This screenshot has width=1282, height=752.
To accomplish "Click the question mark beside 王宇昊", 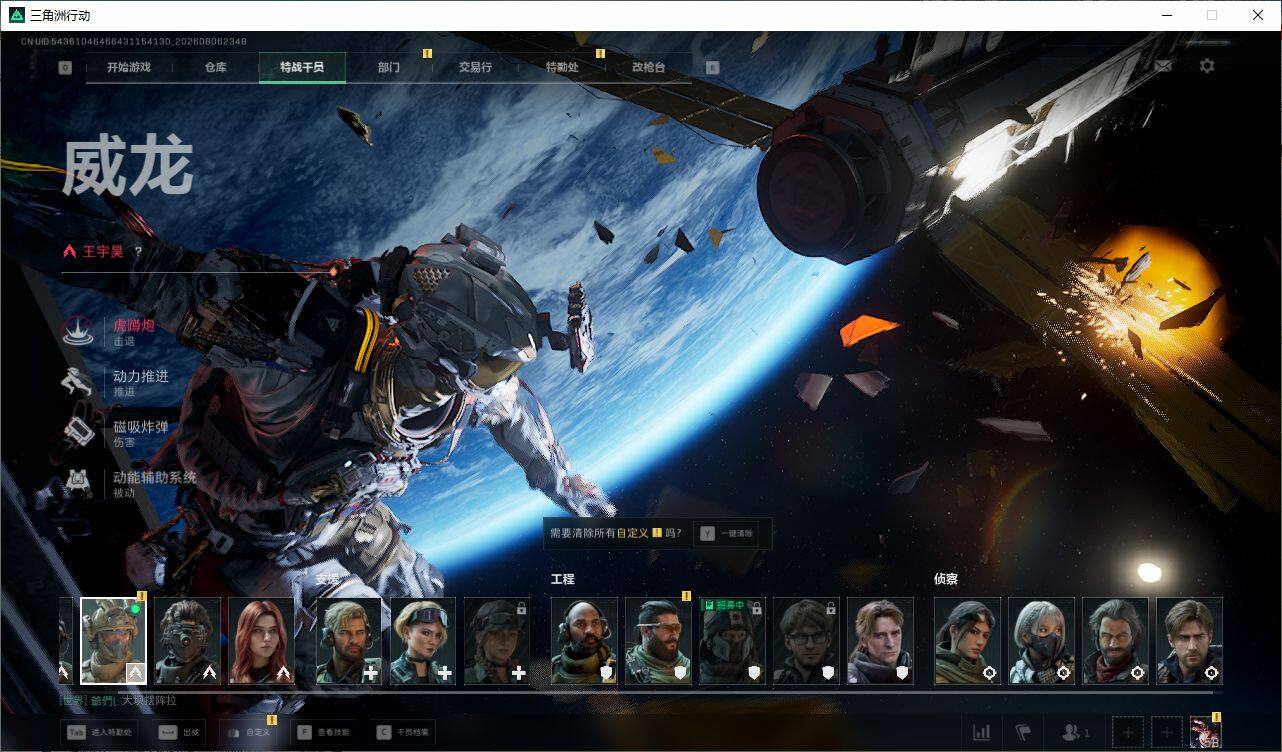I will (x=138, y=251).
